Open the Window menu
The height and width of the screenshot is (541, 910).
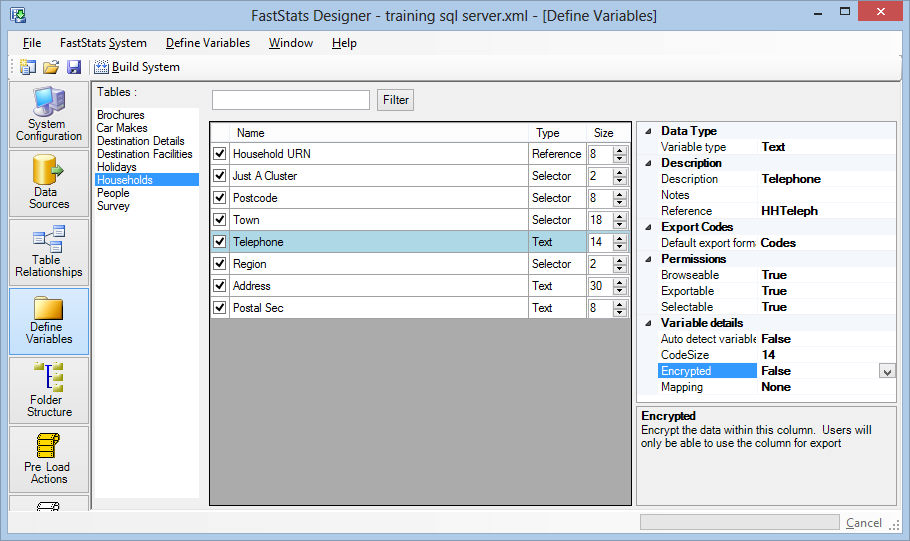(291, 43)
